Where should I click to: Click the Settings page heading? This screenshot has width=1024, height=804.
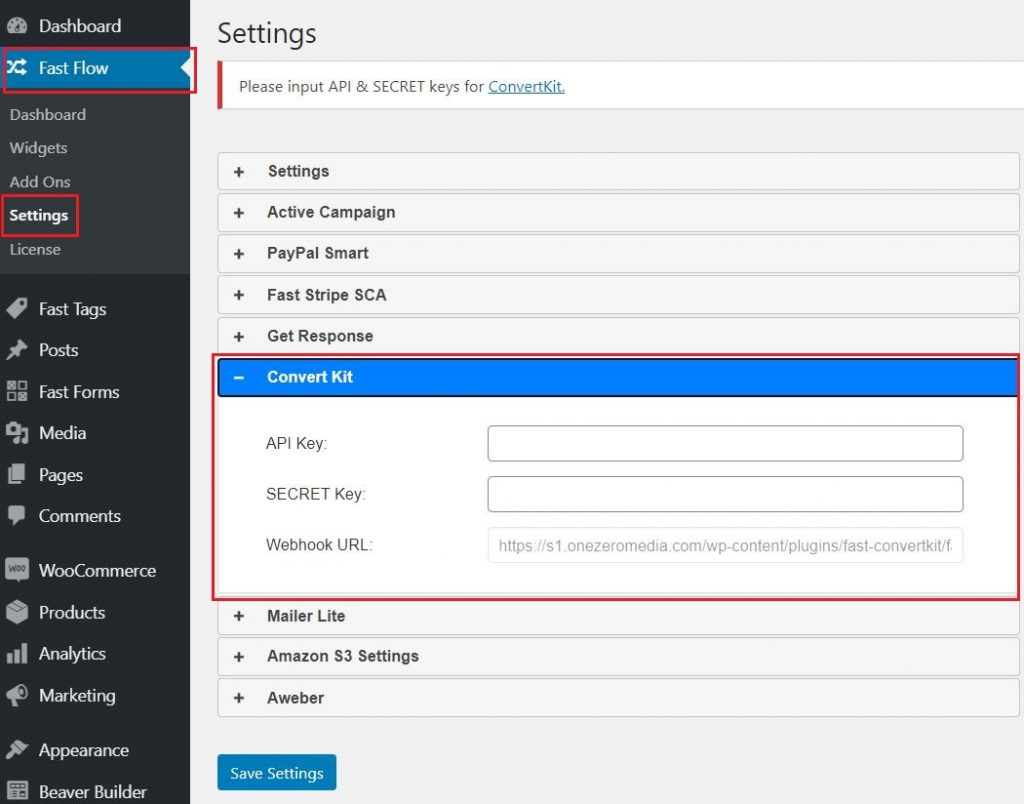[266, 33]
